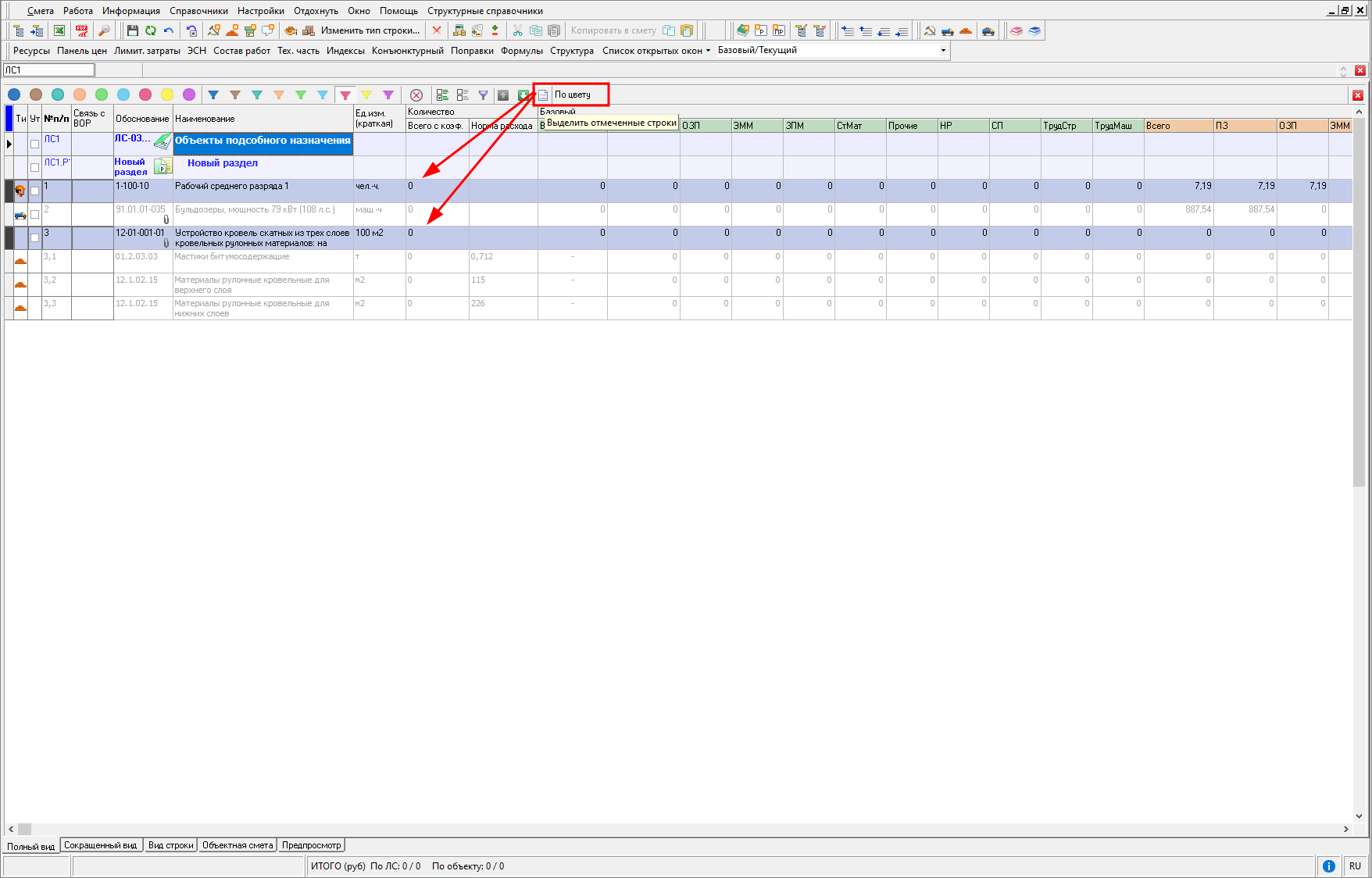1372x878 pixels.
Task: Check the box for row 1 worker
Action: [x=34, y=191]
